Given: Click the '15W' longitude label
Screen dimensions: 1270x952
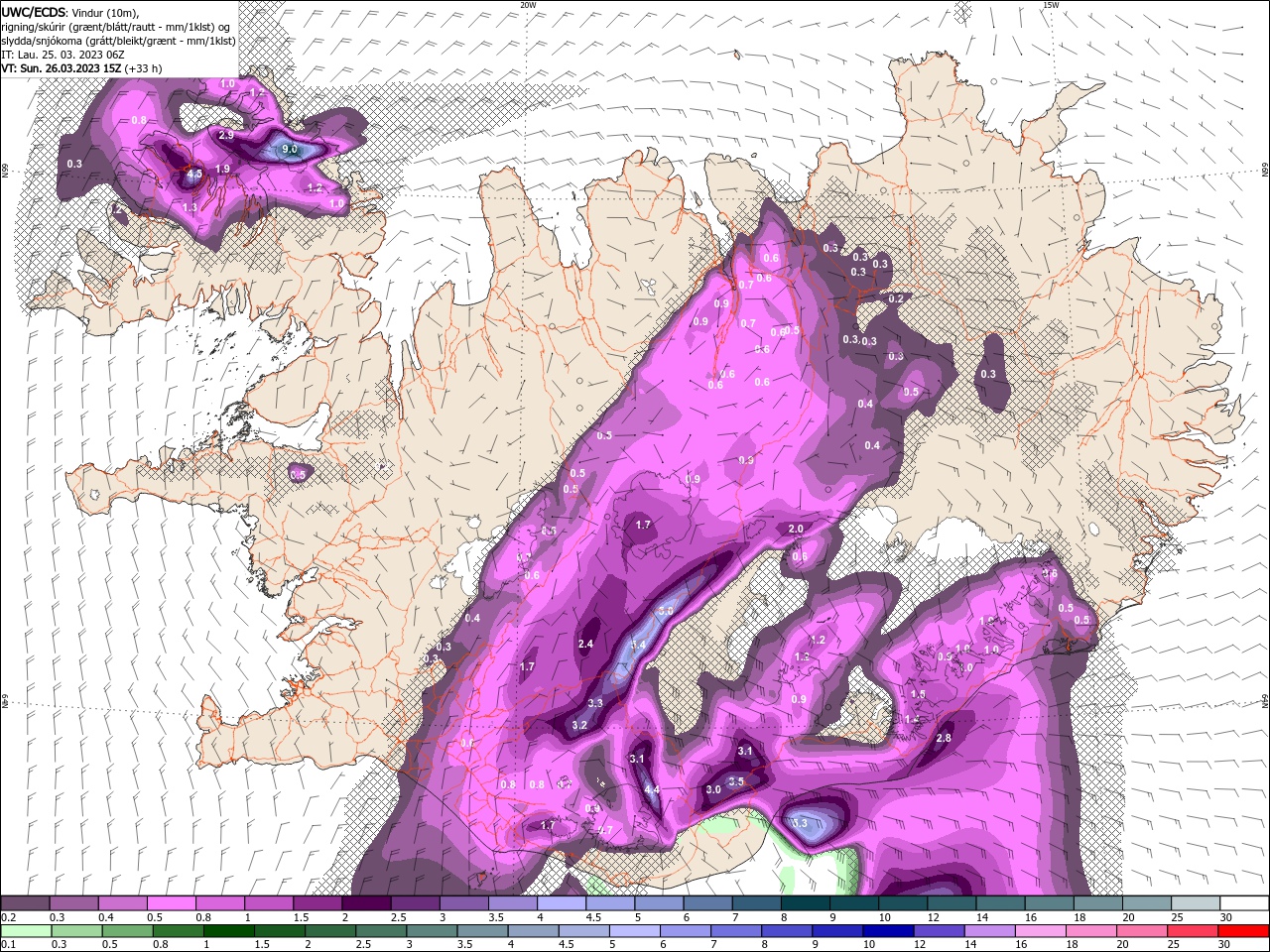Looking at the screenshot, I should click(1051, 5).
